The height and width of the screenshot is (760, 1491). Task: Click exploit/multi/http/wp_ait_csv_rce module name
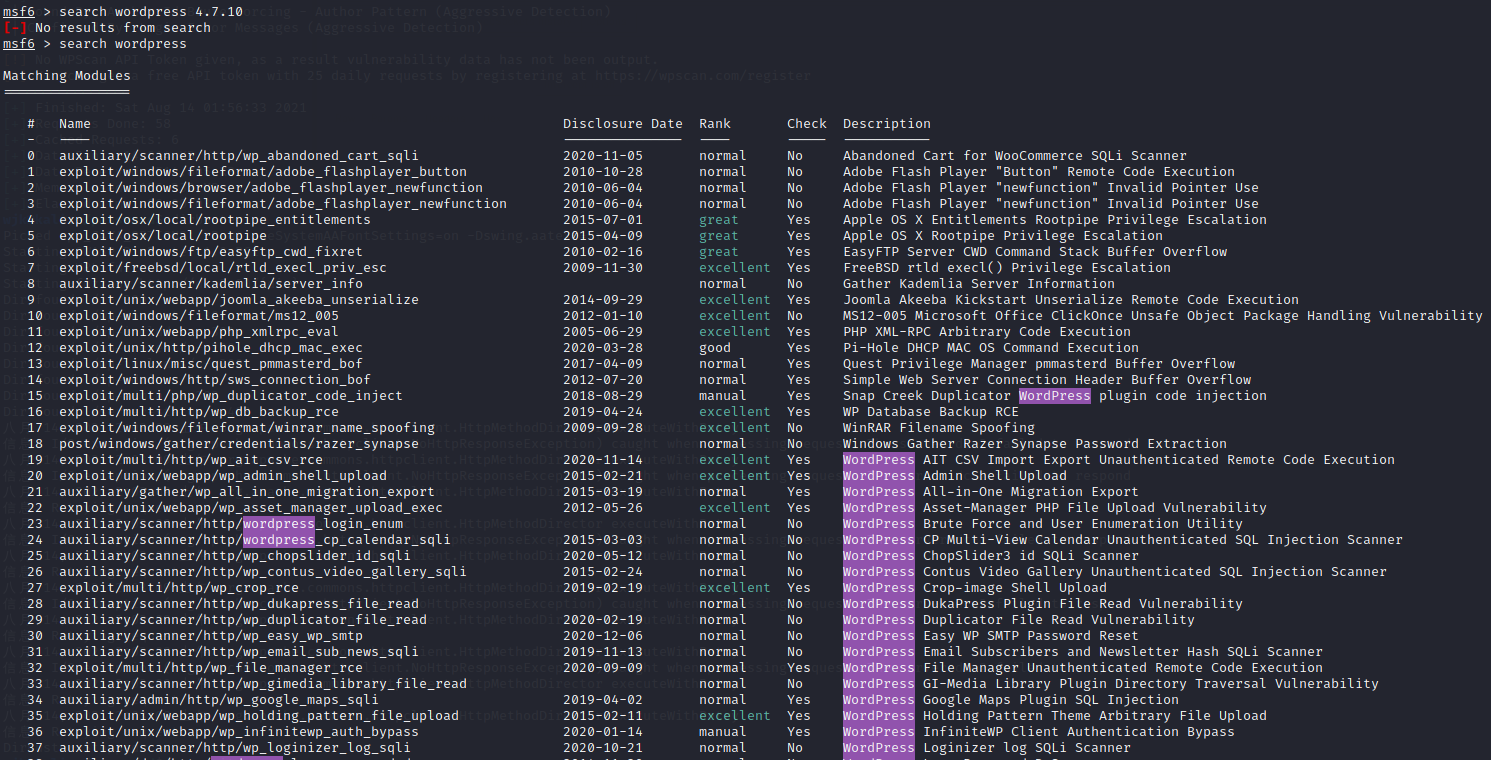pyautogui.click(x=191, y=460)
